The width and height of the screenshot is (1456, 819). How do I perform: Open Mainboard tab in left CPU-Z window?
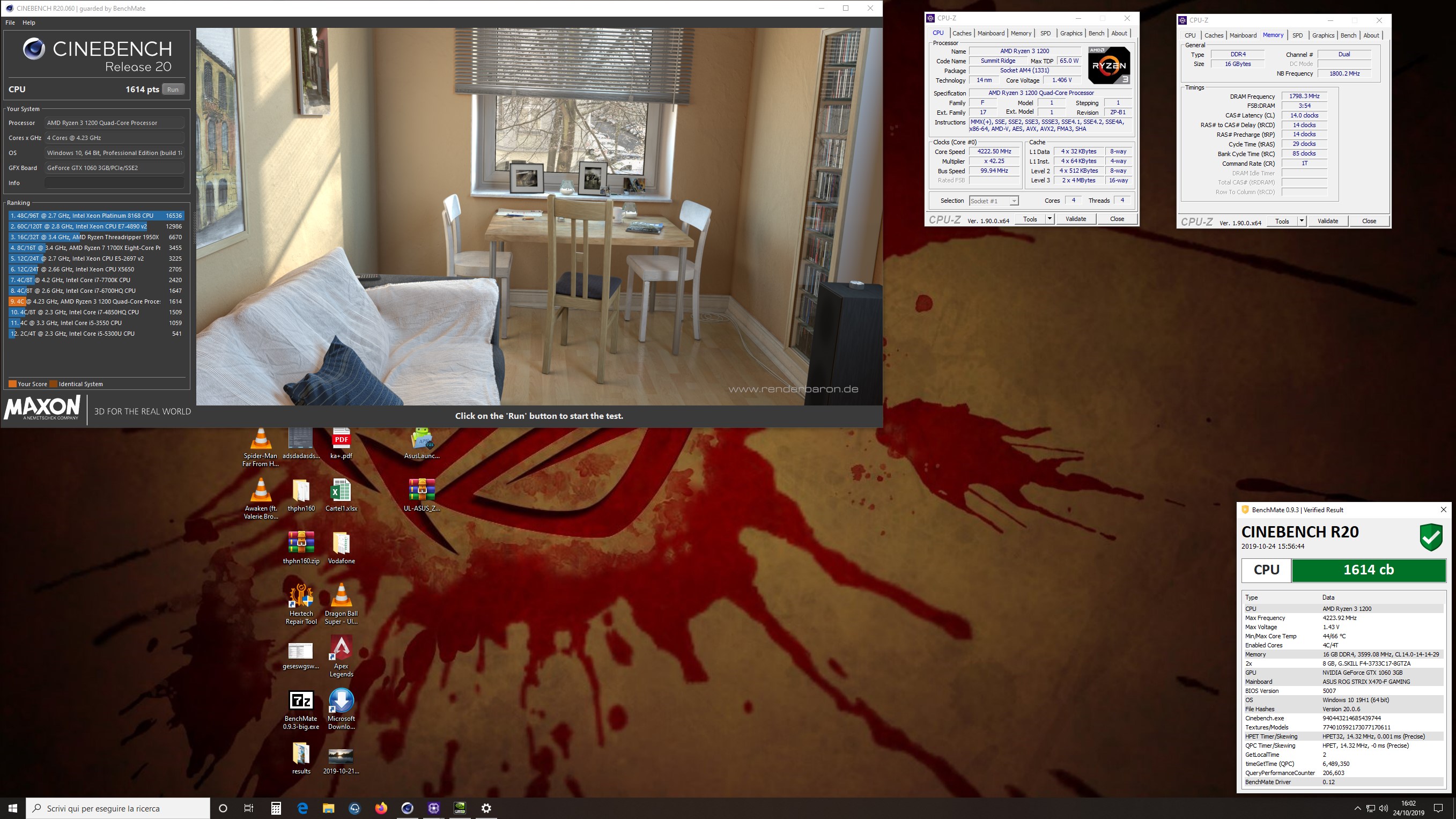click(992, 33)
